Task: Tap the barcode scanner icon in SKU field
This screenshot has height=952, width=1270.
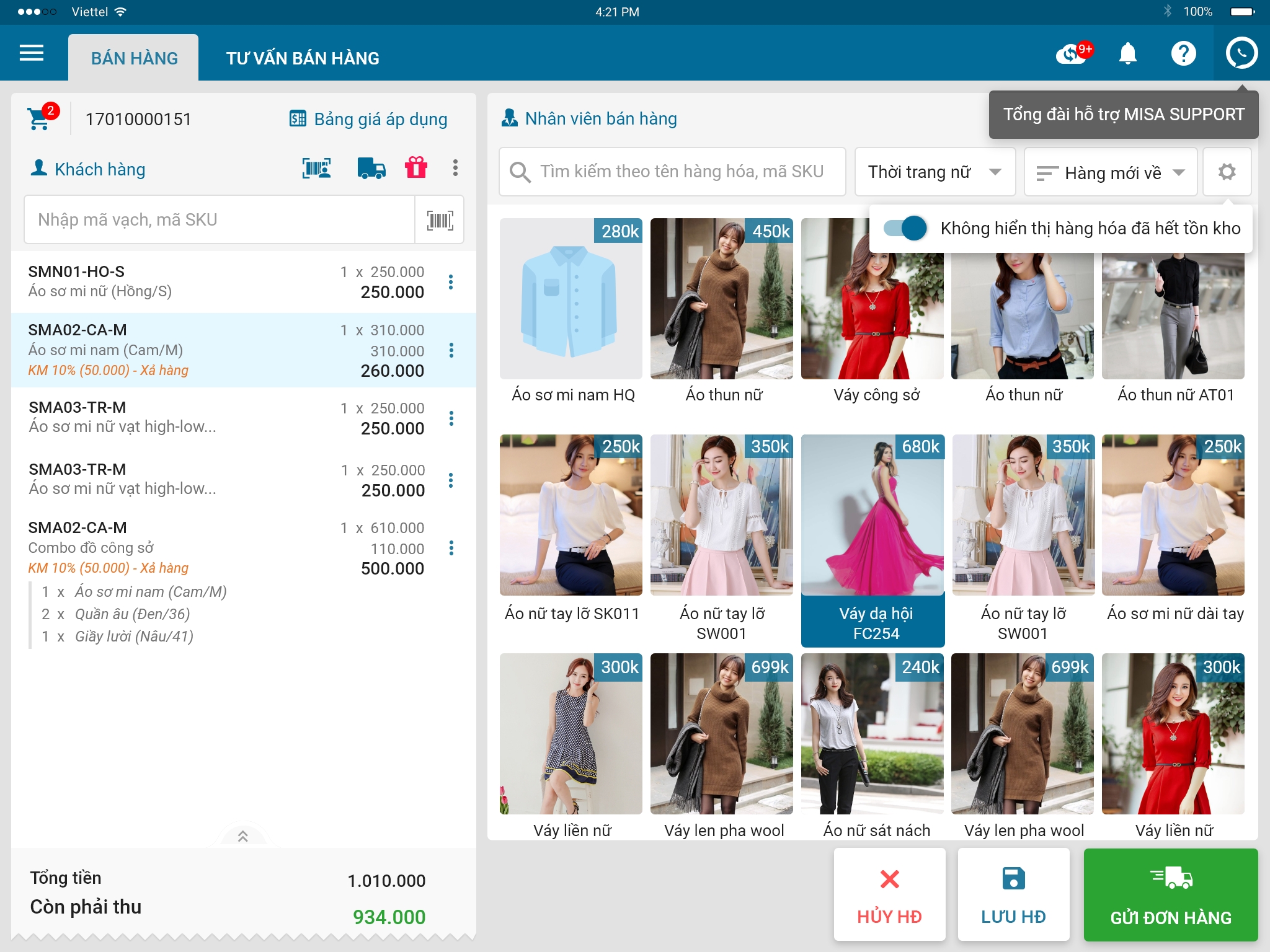Action: coord(440,221)
